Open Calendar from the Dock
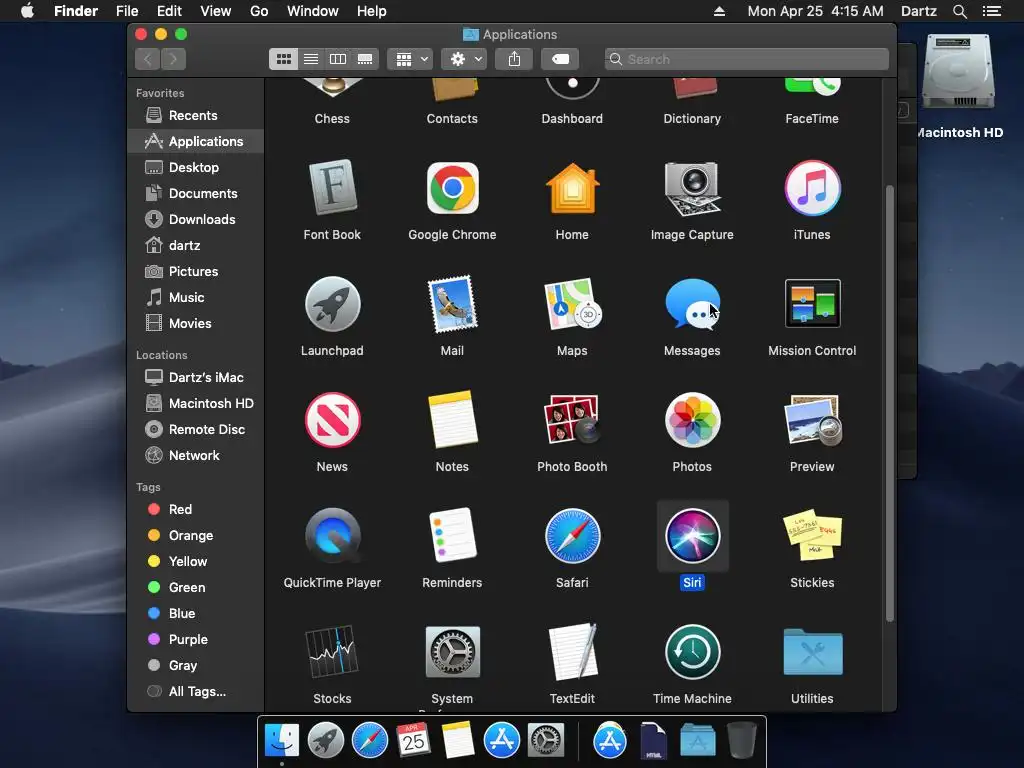This screenshot has width=1024, height=768. point(413,740)
